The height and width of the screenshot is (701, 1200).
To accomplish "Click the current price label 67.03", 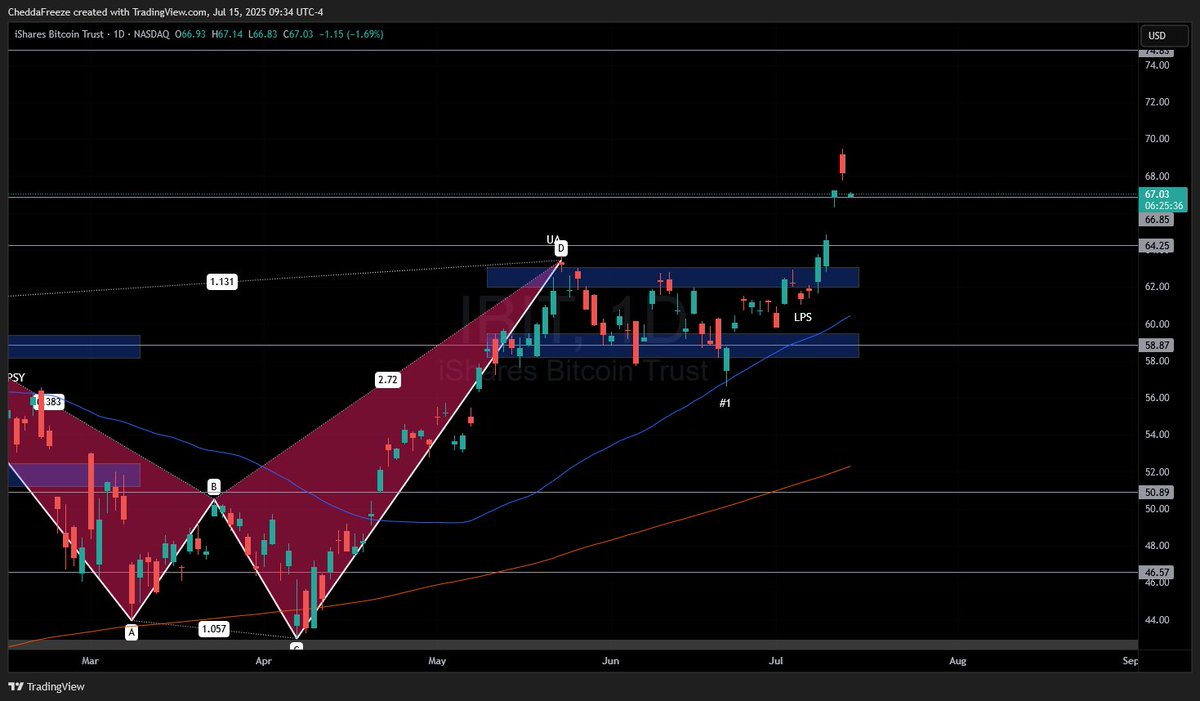I will (x=1157, y=194).
